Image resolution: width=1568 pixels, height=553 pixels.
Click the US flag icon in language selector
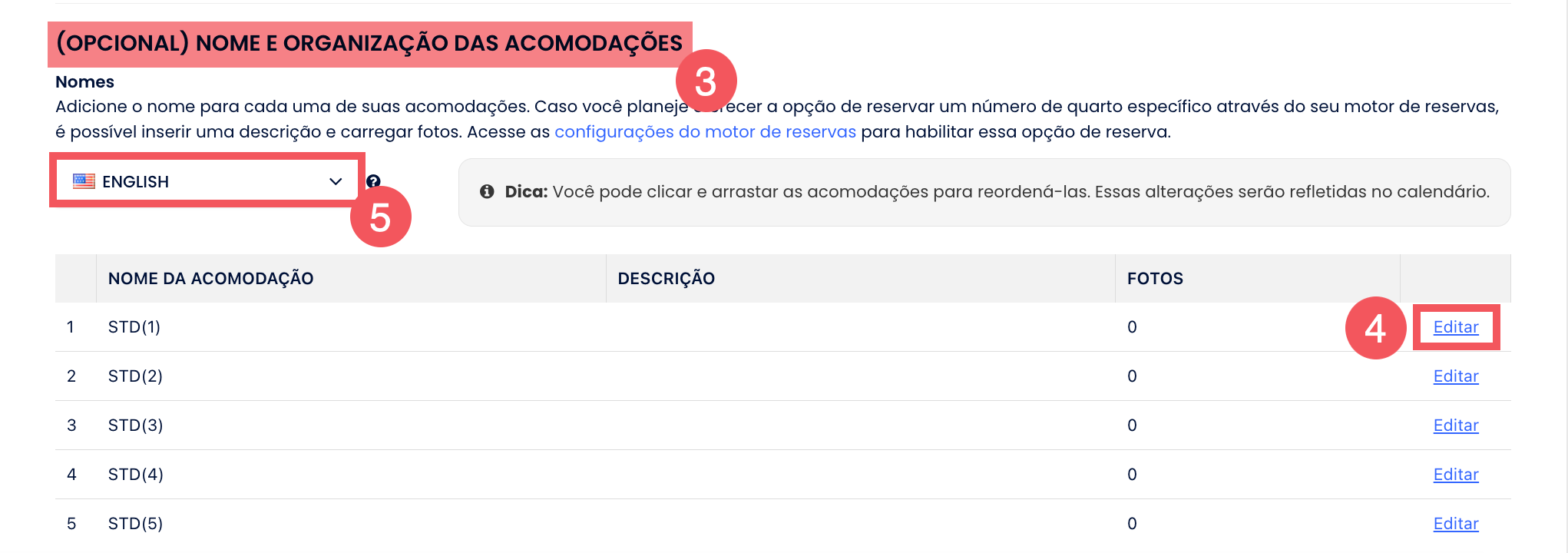pyautogui.click(x=84, y=181)
